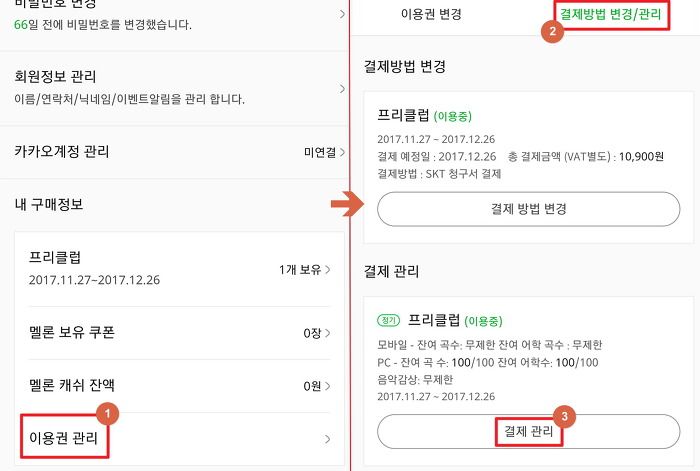
Task: Tap chevron at end of 이용권 관리 row
Action: coord(328,439)
